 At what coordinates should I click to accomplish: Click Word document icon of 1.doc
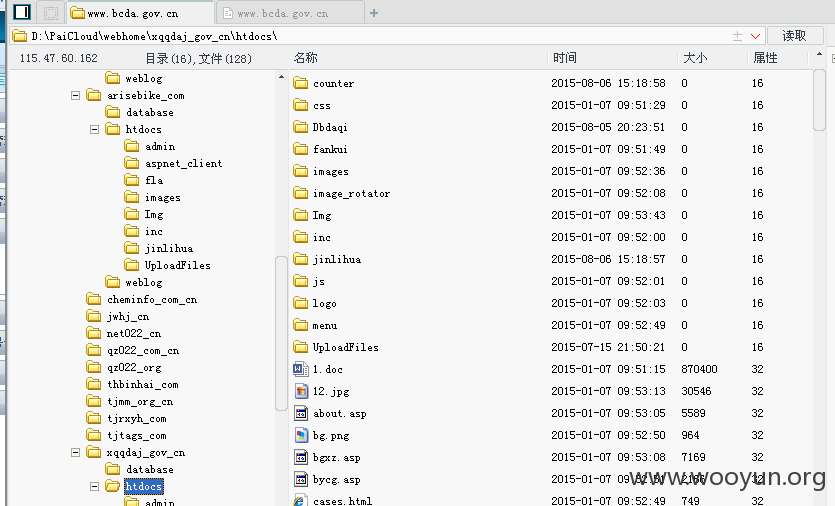pos(301,369)
